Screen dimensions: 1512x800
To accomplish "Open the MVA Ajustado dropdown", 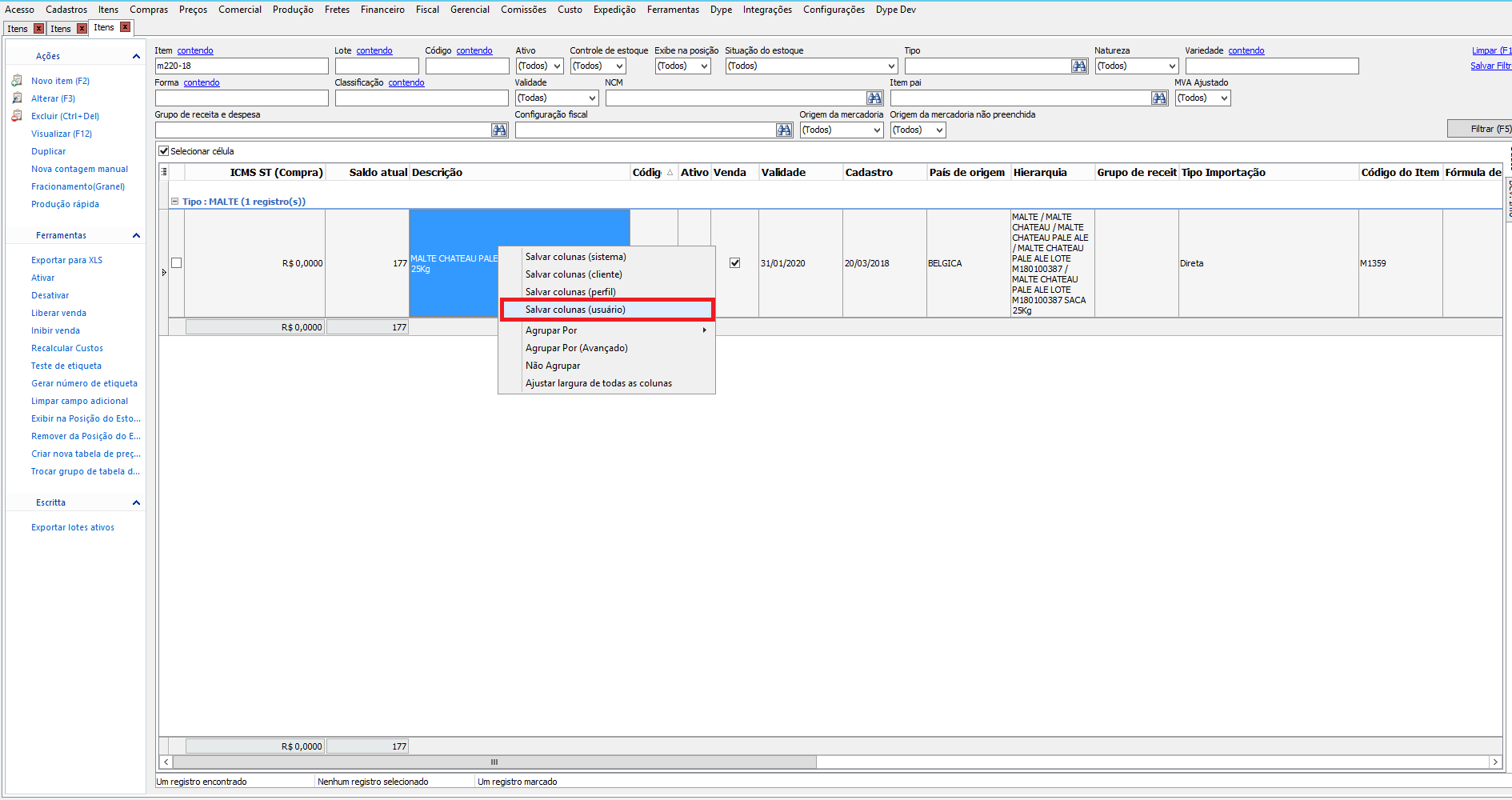I will (1203, 98).
